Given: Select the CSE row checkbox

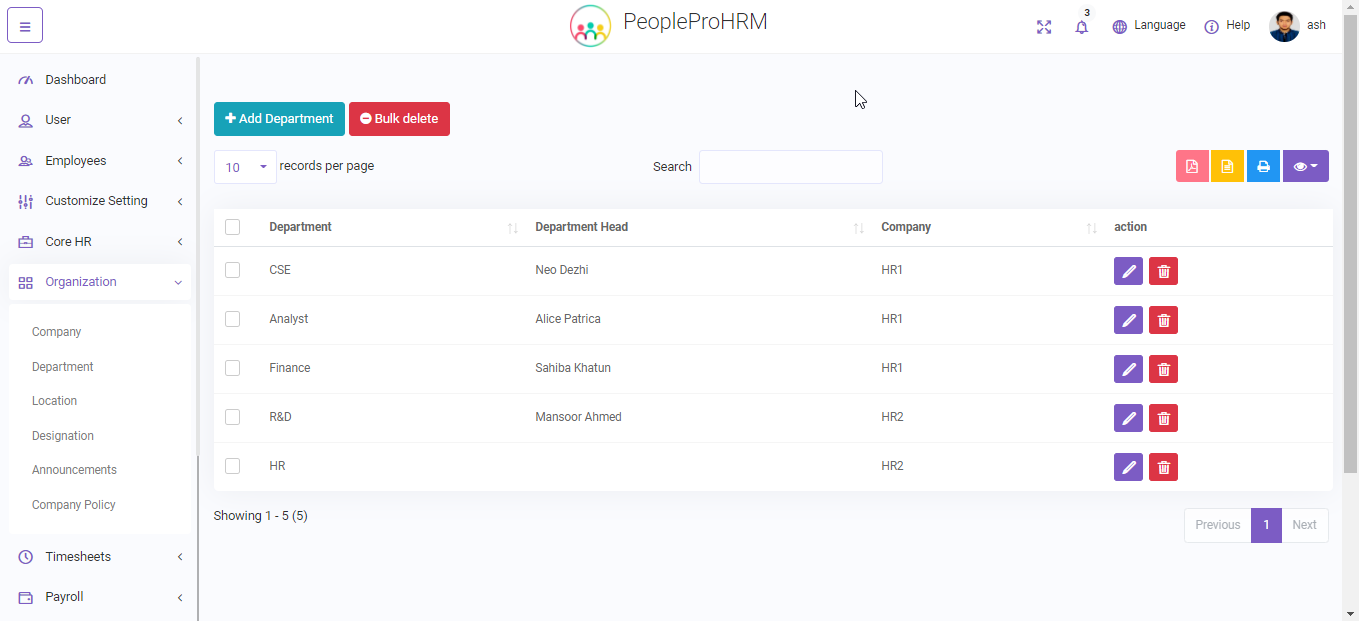Looking at the screenshot, I should (233, 270).
